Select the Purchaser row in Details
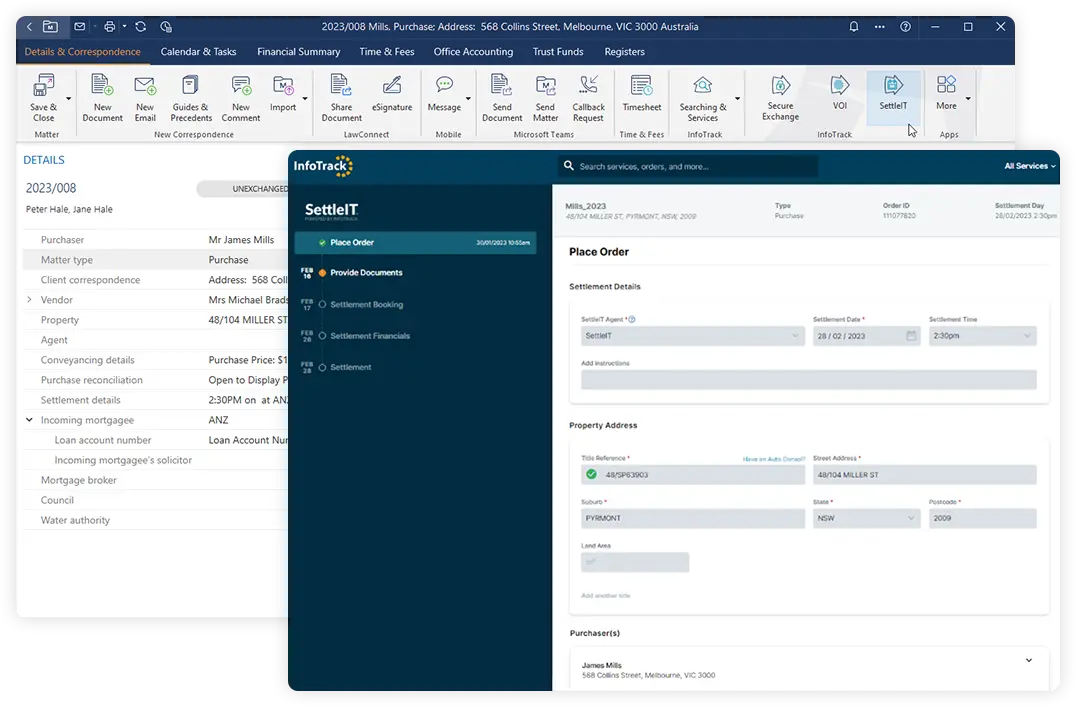The image size is (1076, 707). pyautogui.click(x=156, y=240)
